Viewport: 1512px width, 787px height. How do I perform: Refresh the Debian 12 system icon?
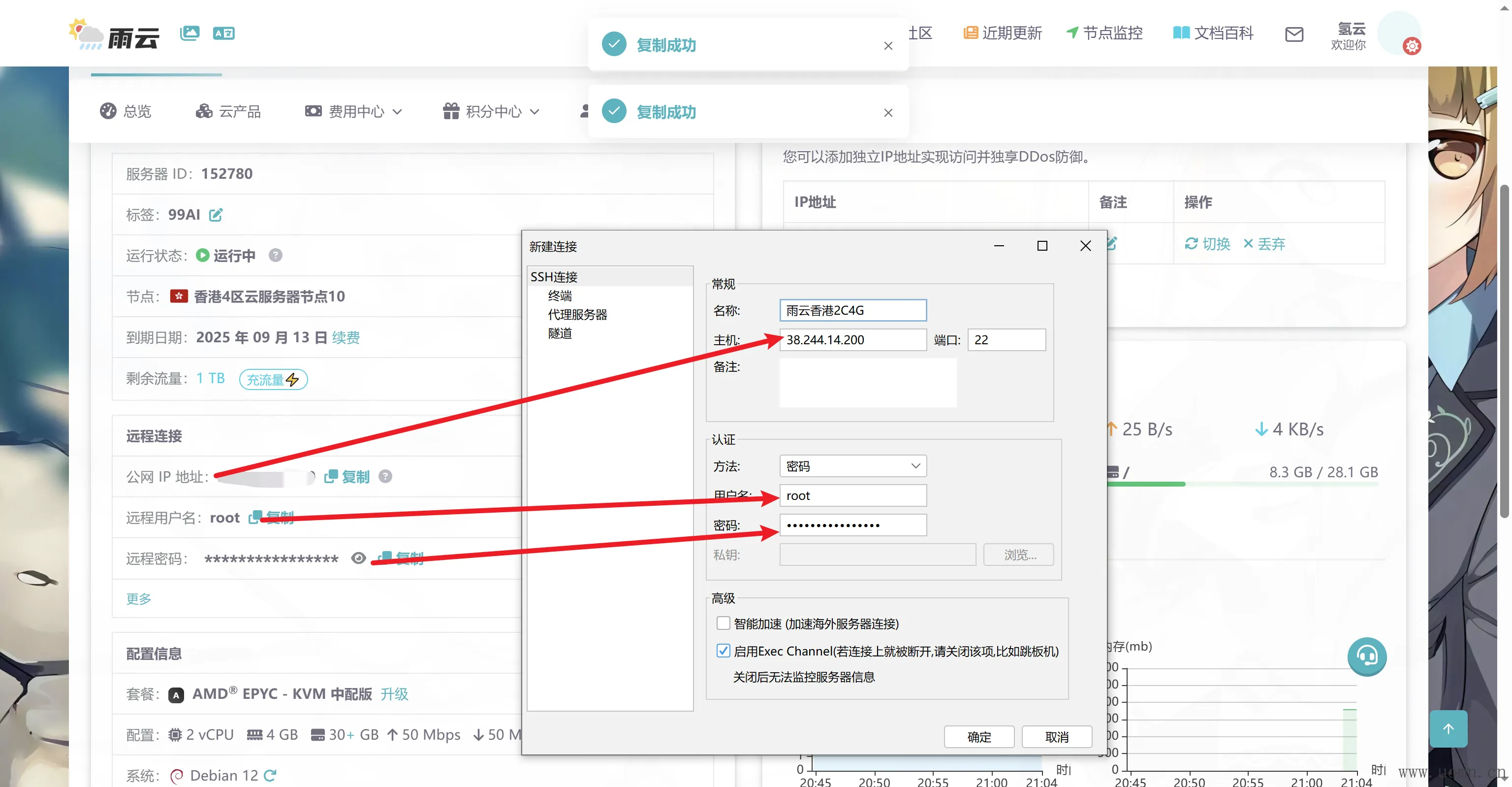[x=270, y=775]
